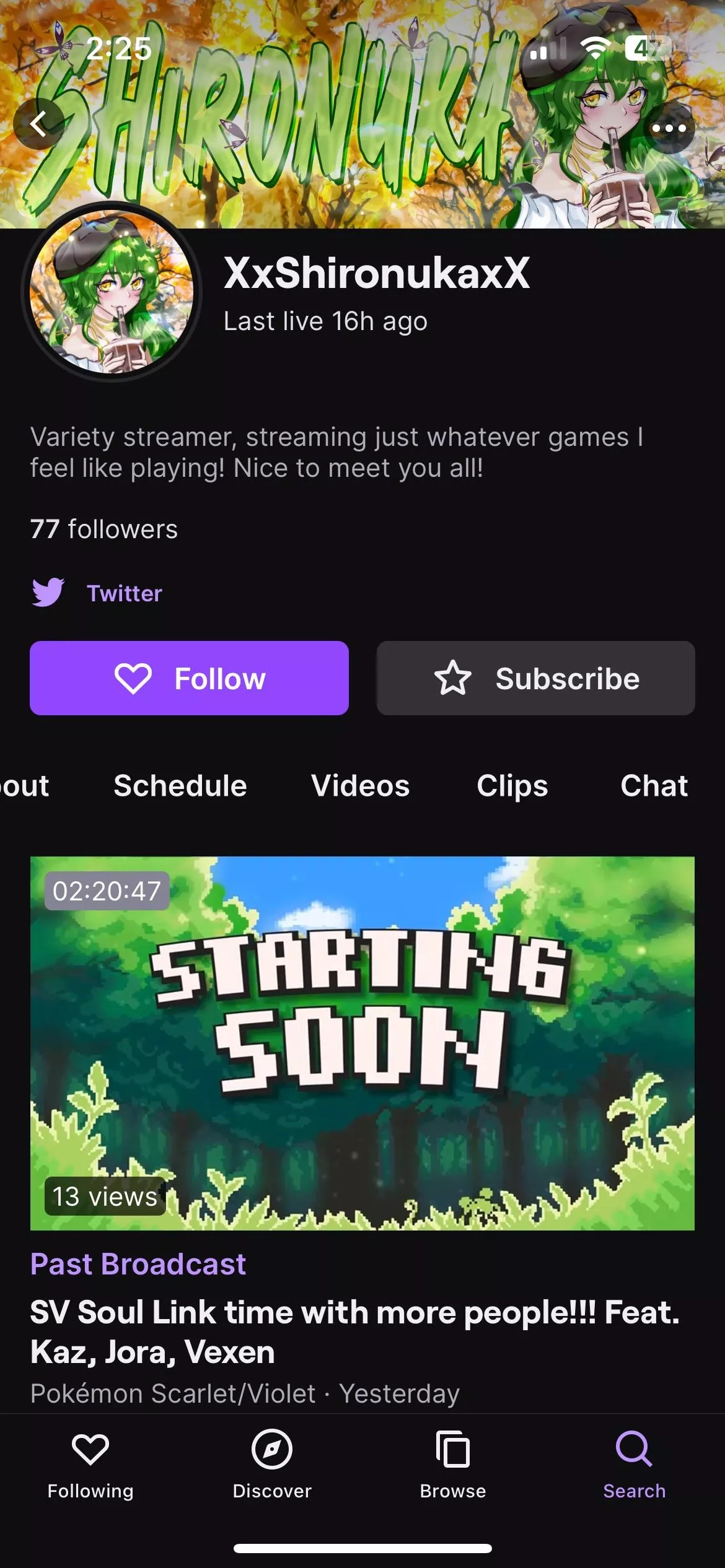The height and width of the screenshot is (1568, 725).
Task: Tap the Pokémon Scarlet/Violet category text
Action: 173,1393
